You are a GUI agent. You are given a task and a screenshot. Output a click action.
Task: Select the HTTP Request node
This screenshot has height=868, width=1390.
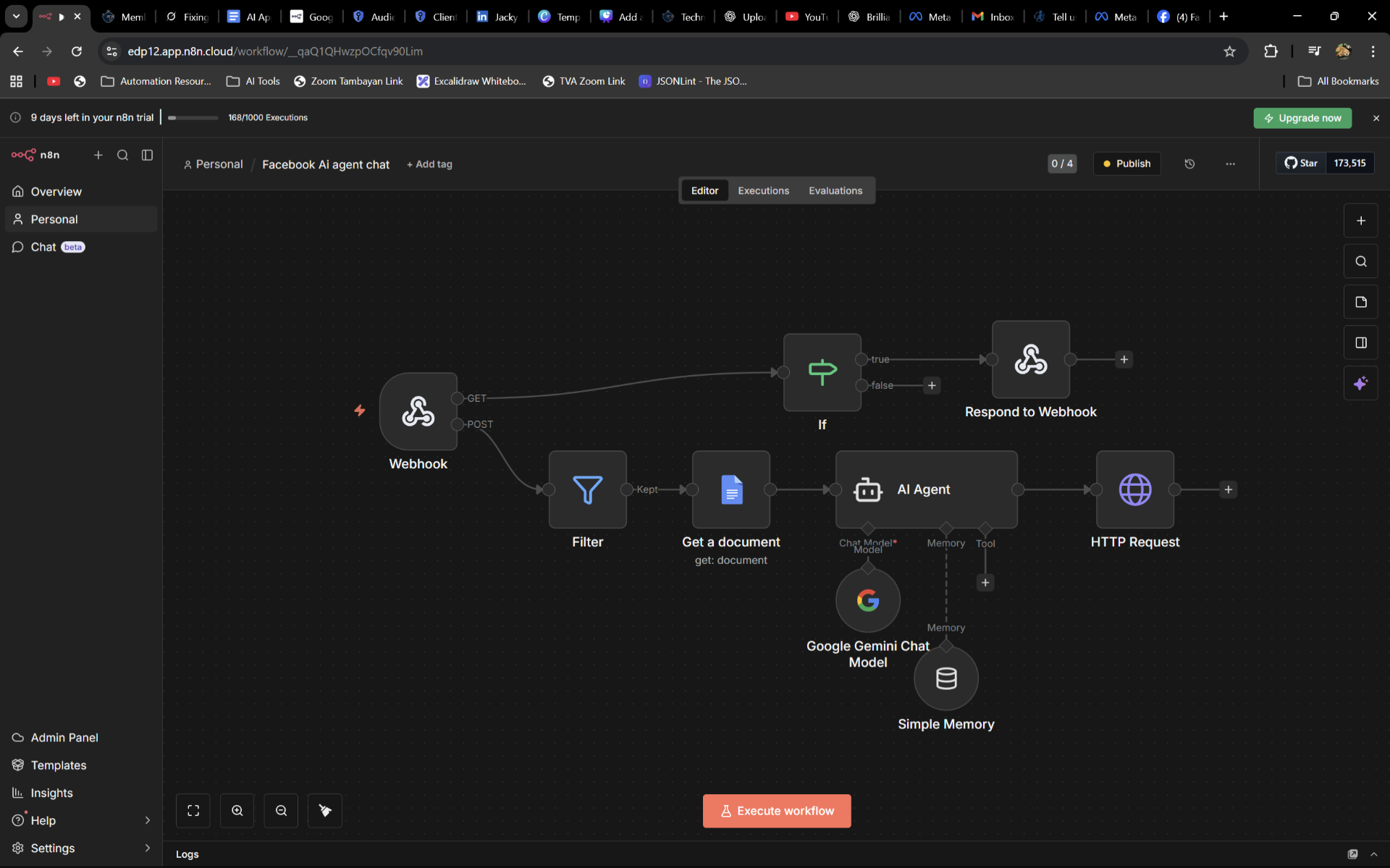point(1135,489)
